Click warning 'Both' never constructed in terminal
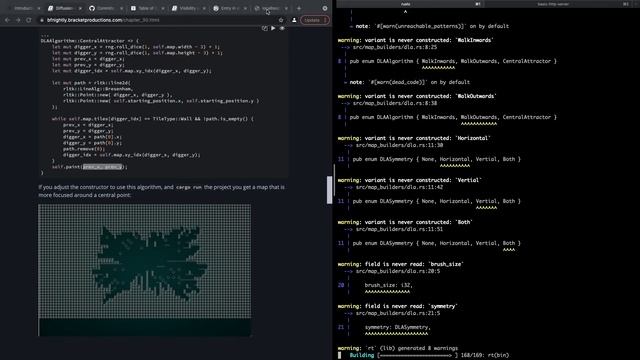The width and height of the screenshot is (640, 360). 405,222
